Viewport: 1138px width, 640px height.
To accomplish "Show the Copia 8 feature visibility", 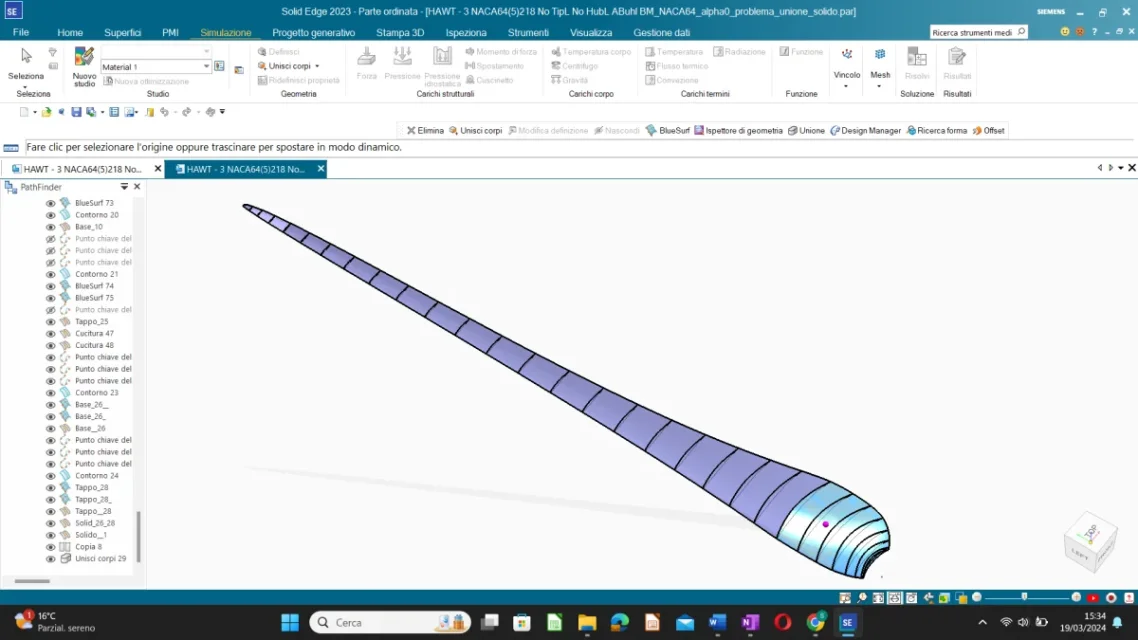I will coord(49,546).
